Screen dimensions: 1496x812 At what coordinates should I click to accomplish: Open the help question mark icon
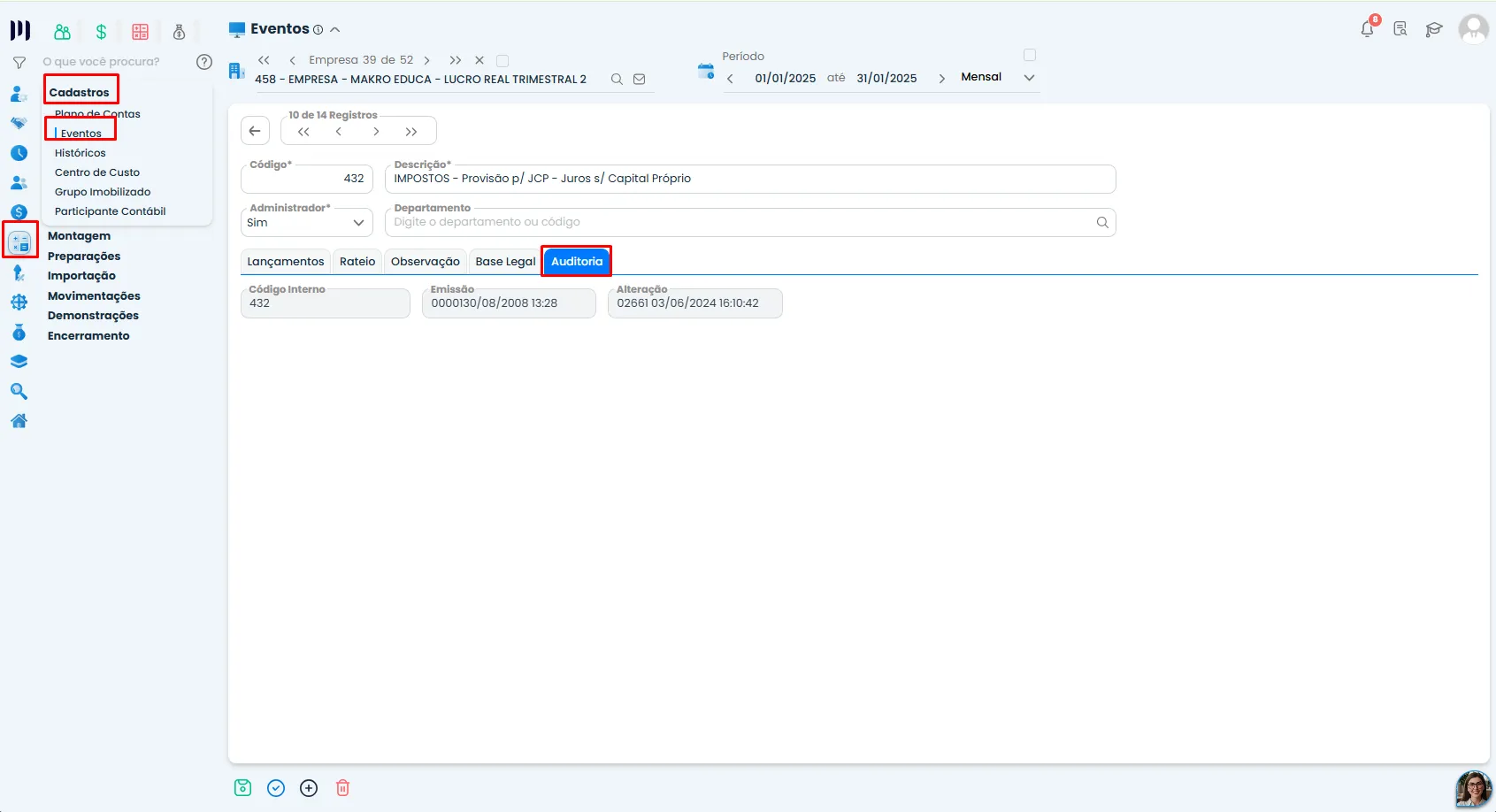pyautogui.click(x=204, y=62)
